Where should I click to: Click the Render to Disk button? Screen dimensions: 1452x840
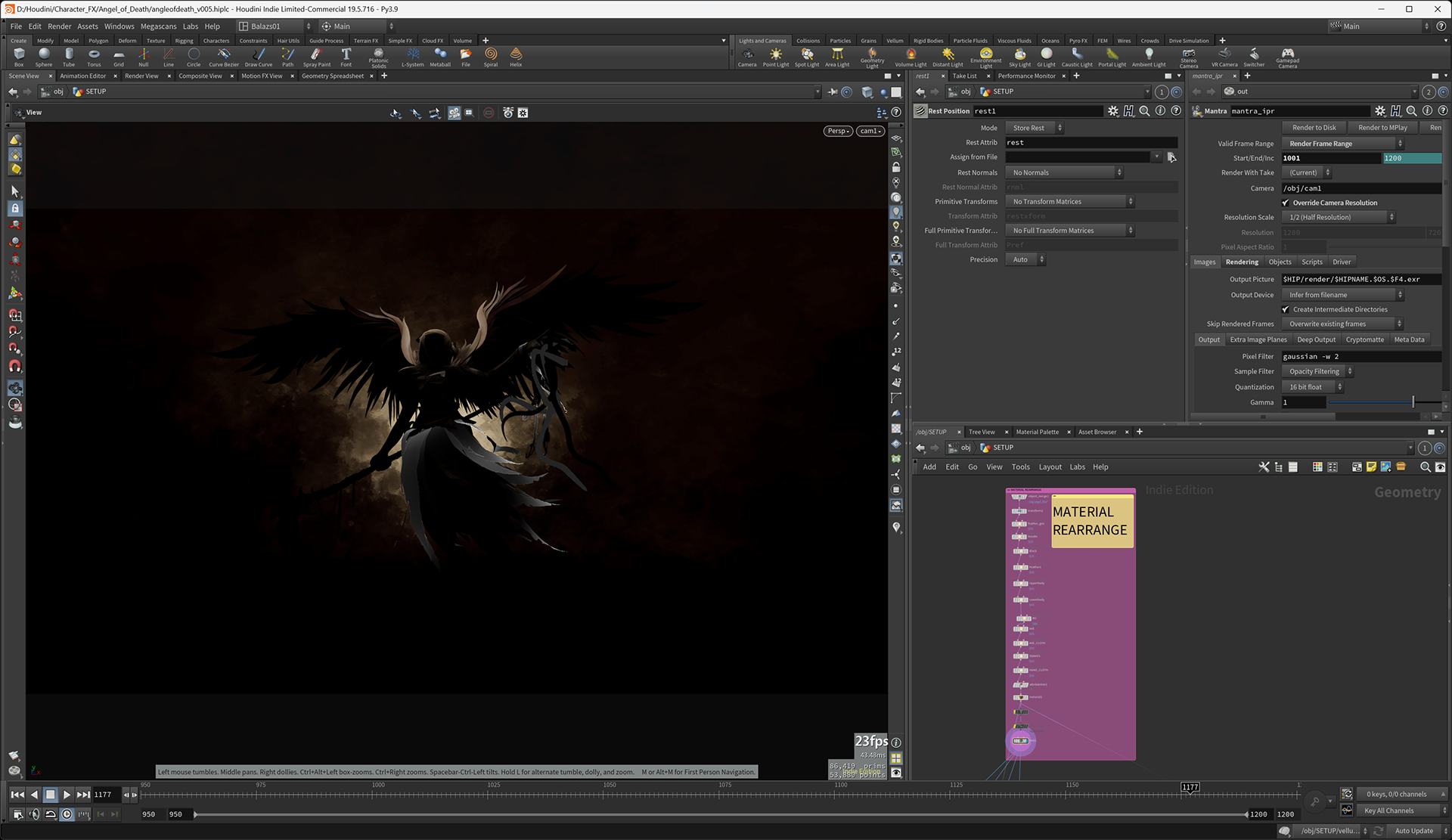pos(1314,128)
